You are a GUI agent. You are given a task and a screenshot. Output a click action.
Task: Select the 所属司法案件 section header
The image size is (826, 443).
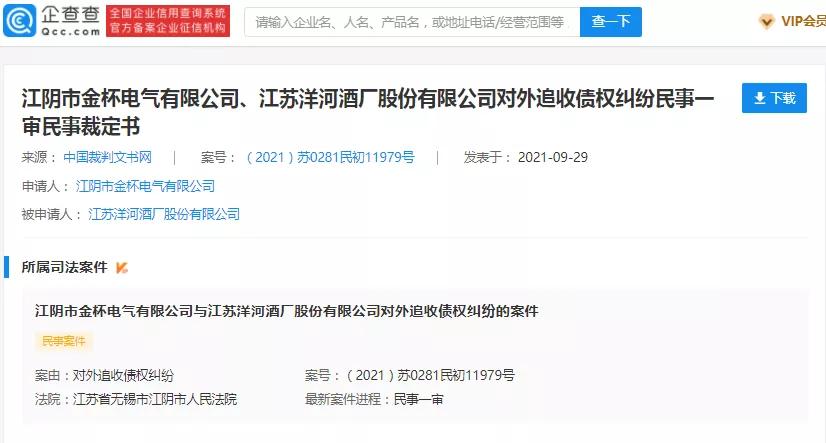coord(64,268)
